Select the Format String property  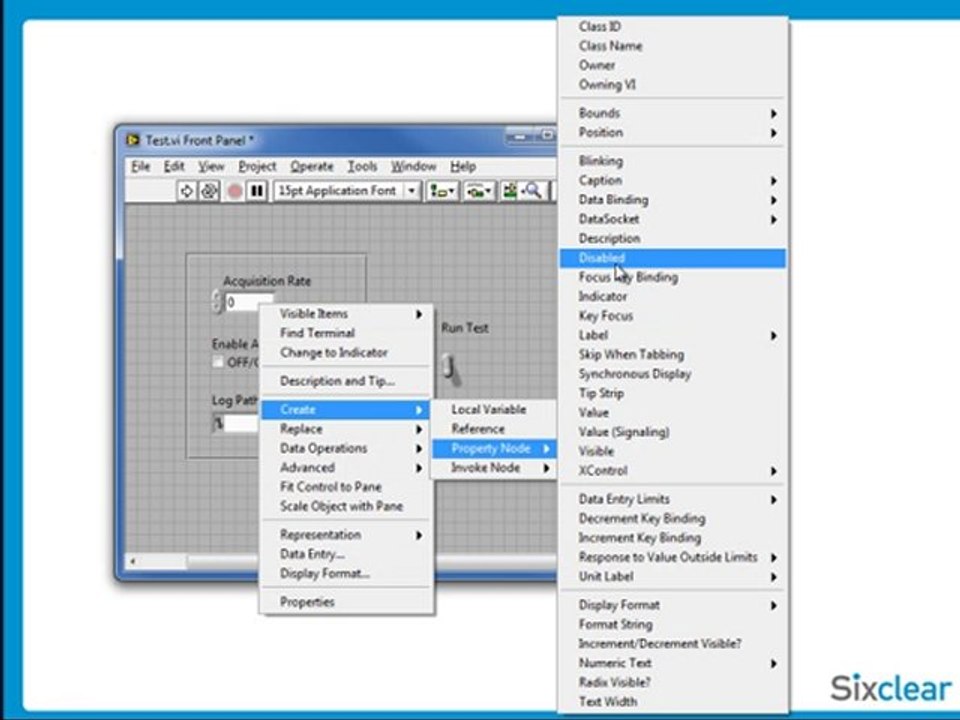(x=673, y=624)
